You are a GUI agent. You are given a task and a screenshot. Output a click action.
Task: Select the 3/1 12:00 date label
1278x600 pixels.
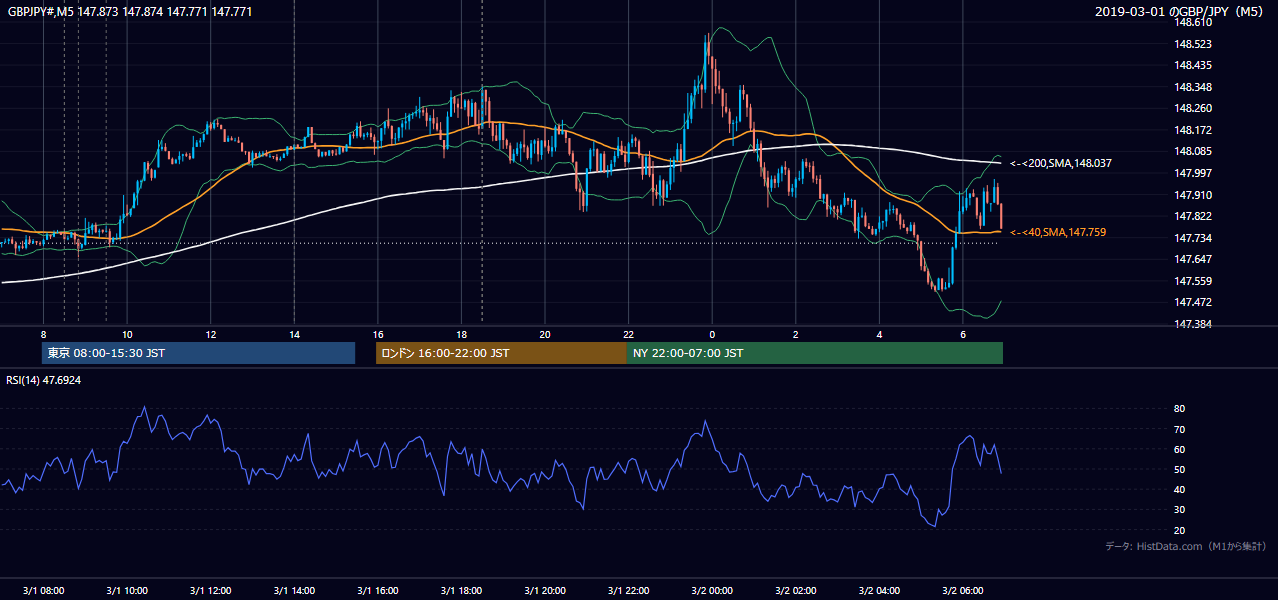211,591
